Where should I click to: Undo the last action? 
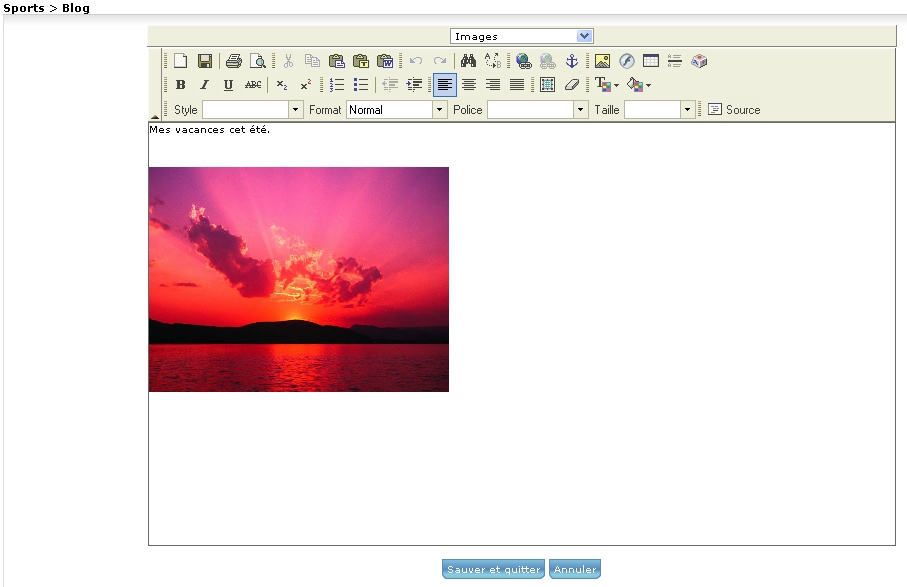tap(415, 61)
